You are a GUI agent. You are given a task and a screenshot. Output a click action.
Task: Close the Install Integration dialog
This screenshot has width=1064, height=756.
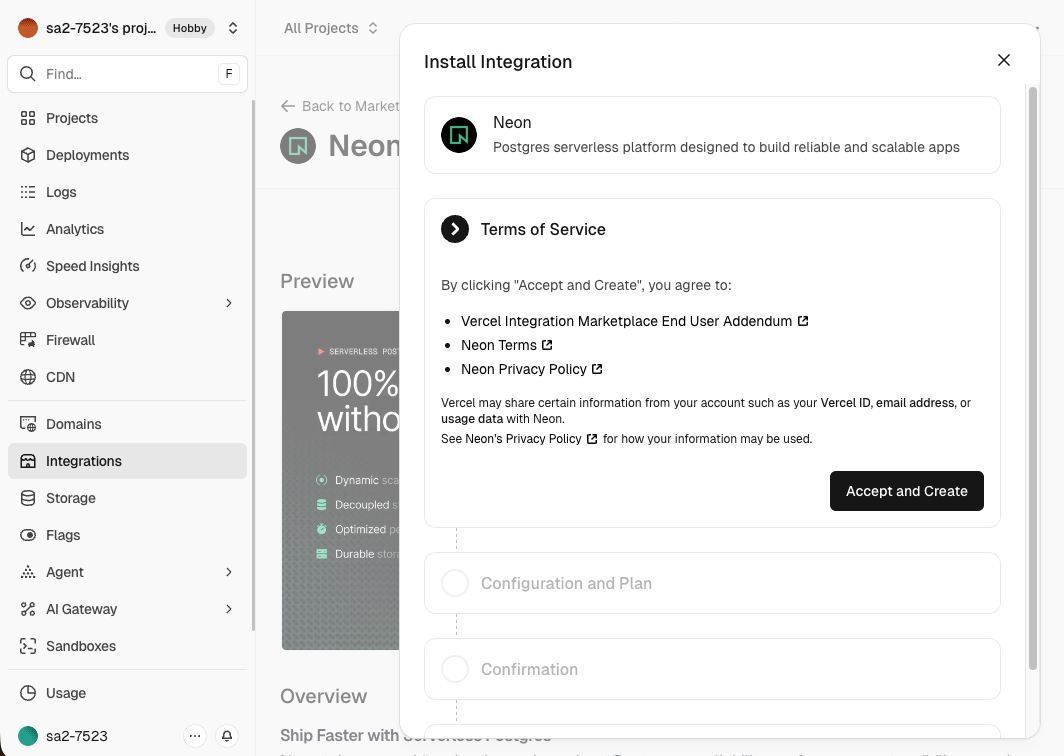(1004, 60)
